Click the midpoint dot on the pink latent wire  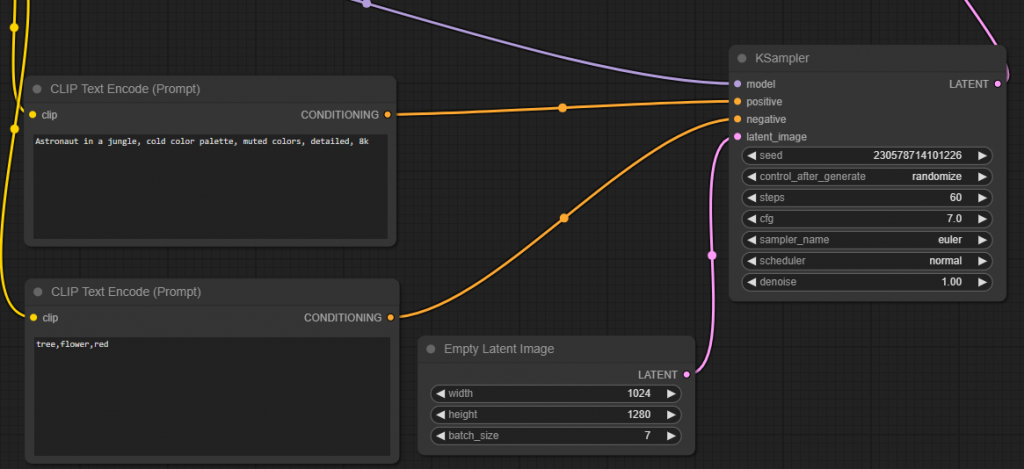(x=712, y=255)
